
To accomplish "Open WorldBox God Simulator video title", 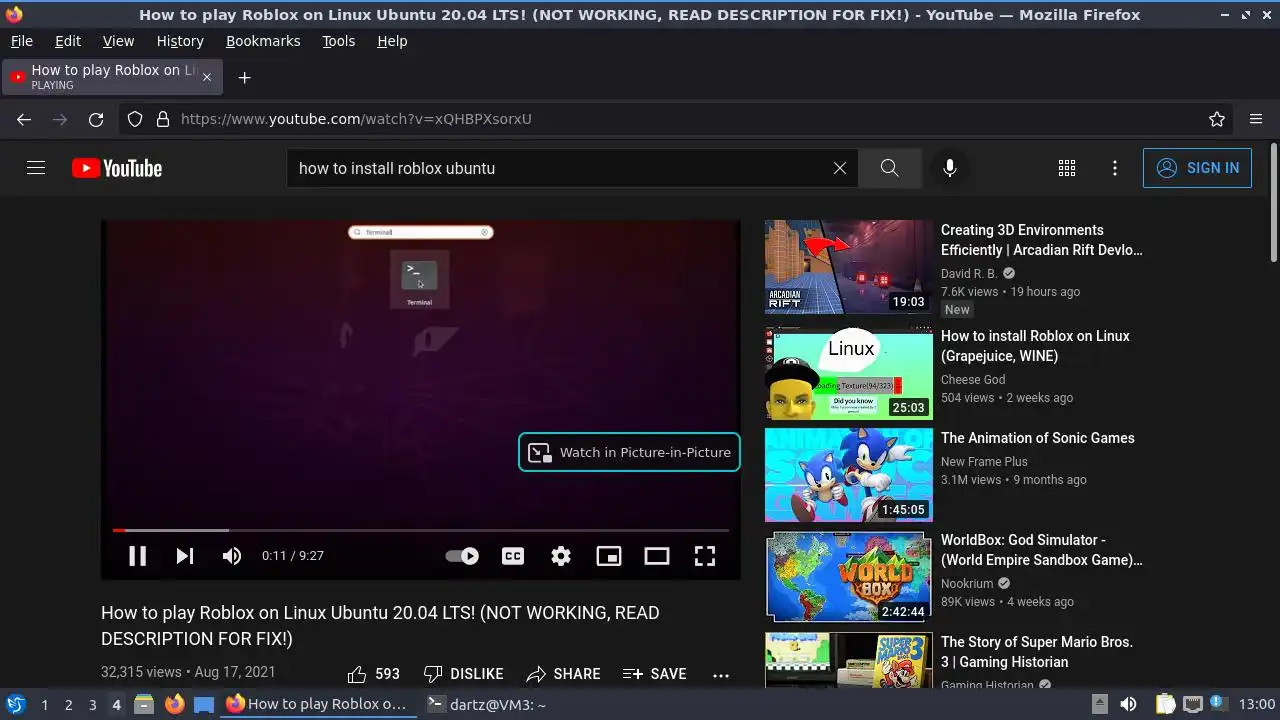I will 1041,550.
